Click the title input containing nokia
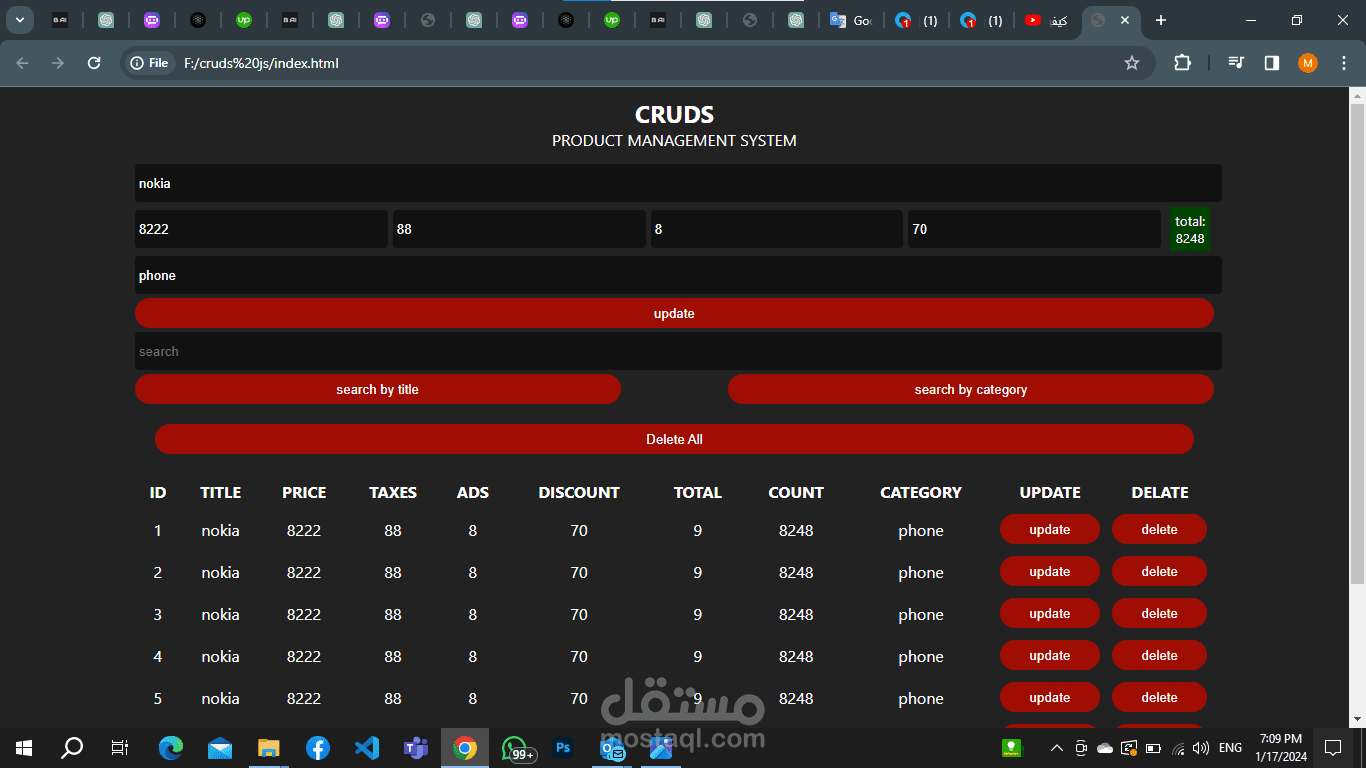 (x=678, y=183)
